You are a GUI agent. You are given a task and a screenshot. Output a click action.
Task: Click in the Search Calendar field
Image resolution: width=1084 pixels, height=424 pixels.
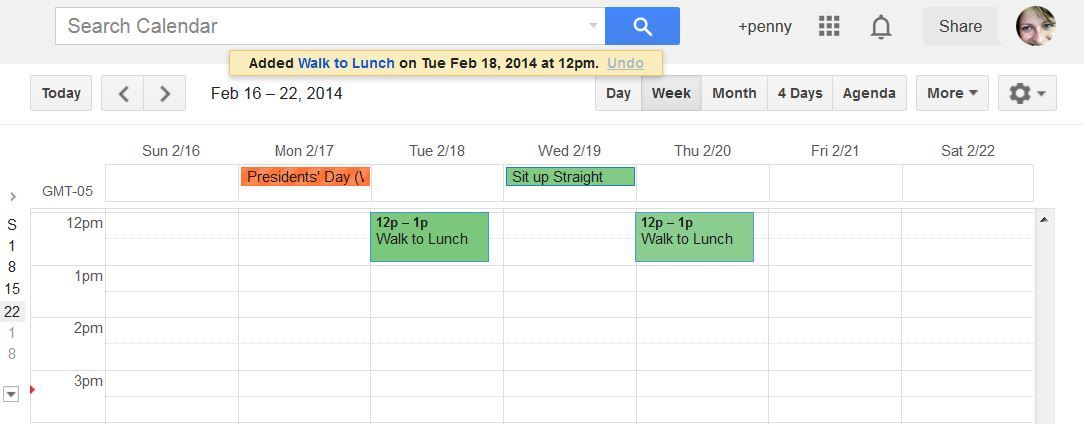[320, 26]
